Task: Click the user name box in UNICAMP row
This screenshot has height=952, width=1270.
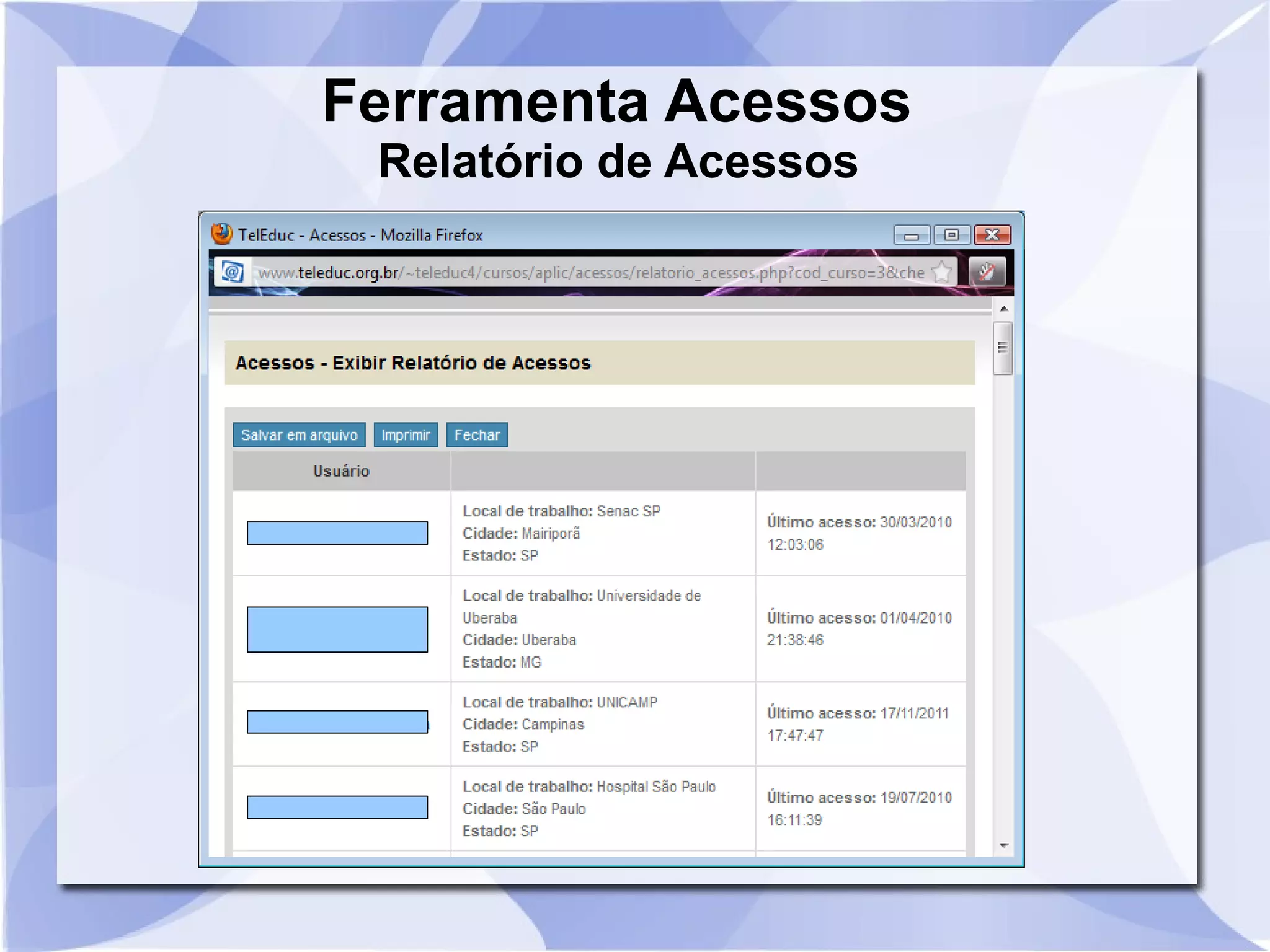Action: coord(337,721)
